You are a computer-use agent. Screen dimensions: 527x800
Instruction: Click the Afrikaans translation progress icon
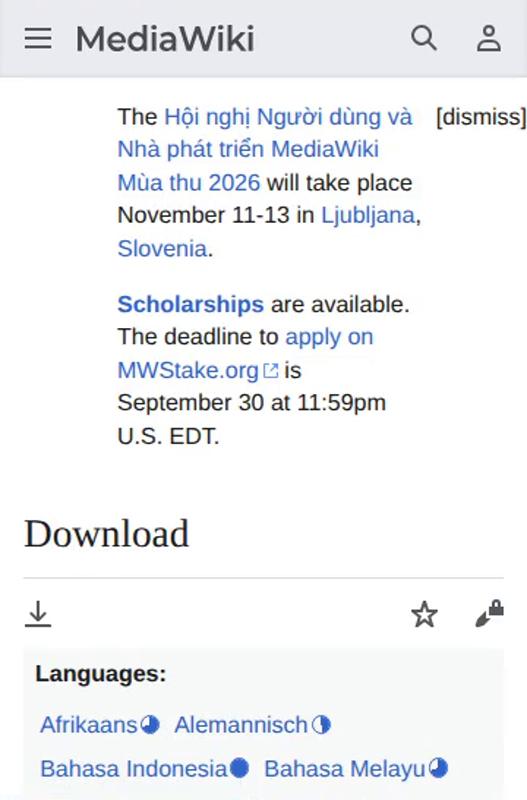[150, 724]
